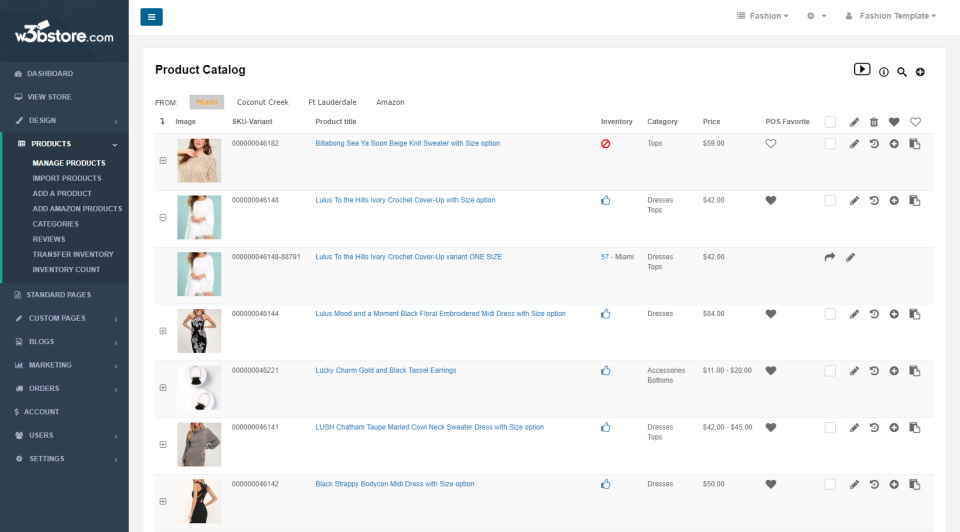Click the copy icon for Lucky Charm Earrings
960x532 pixels.
(x=914, y=371)
